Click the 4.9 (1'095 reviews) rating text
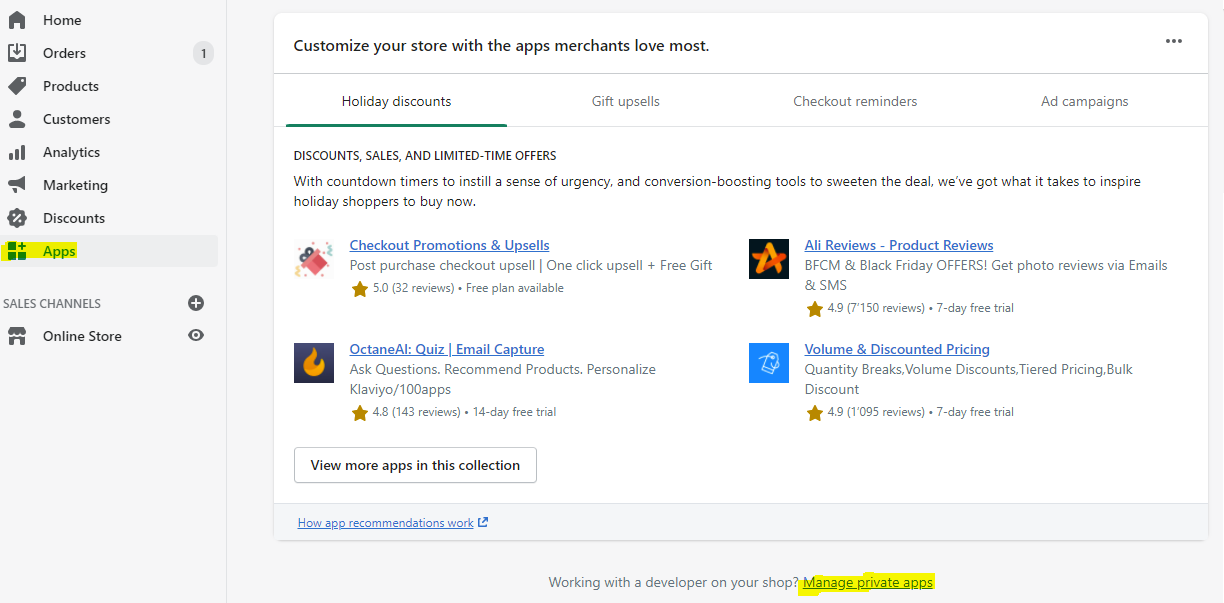The image size is (1224, 603). [x=876, y=412]
